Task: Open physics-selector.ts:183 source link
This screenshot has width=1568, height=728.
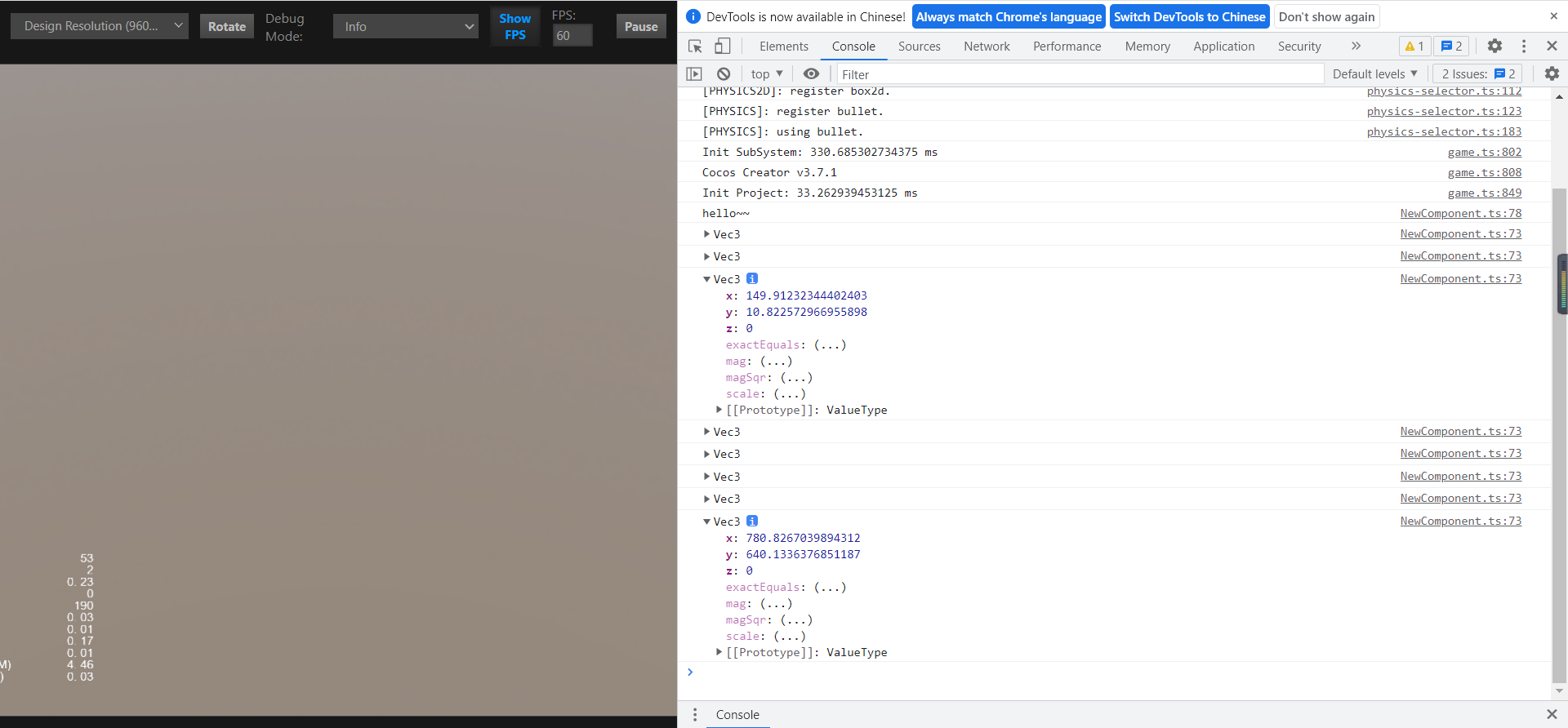Action: [1444, 131]
